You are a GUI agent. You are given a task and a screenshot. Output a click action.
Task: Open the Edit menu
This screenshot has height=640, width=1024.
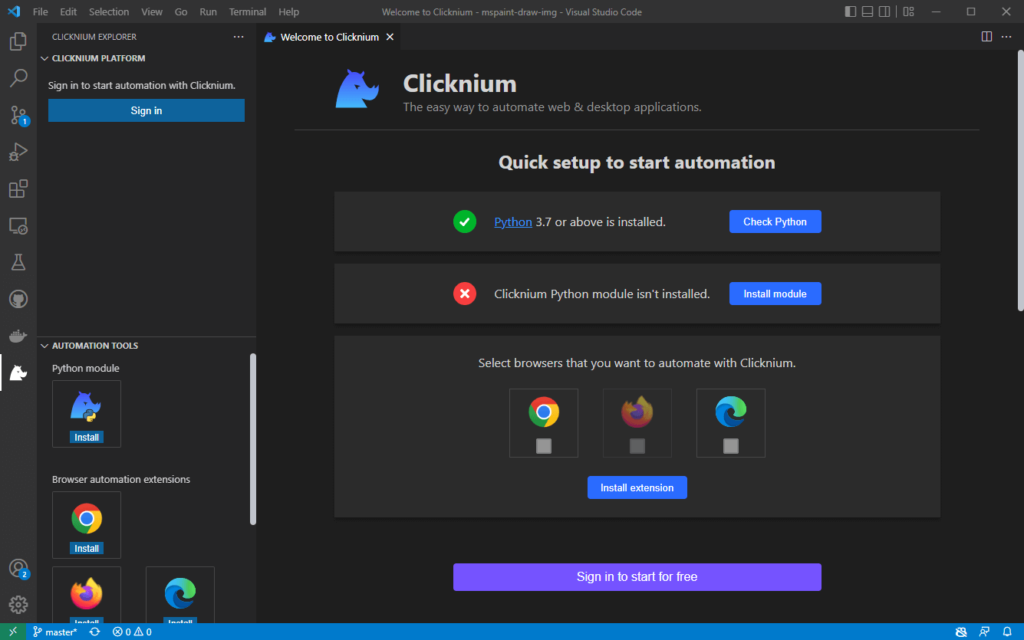(68, 12)
